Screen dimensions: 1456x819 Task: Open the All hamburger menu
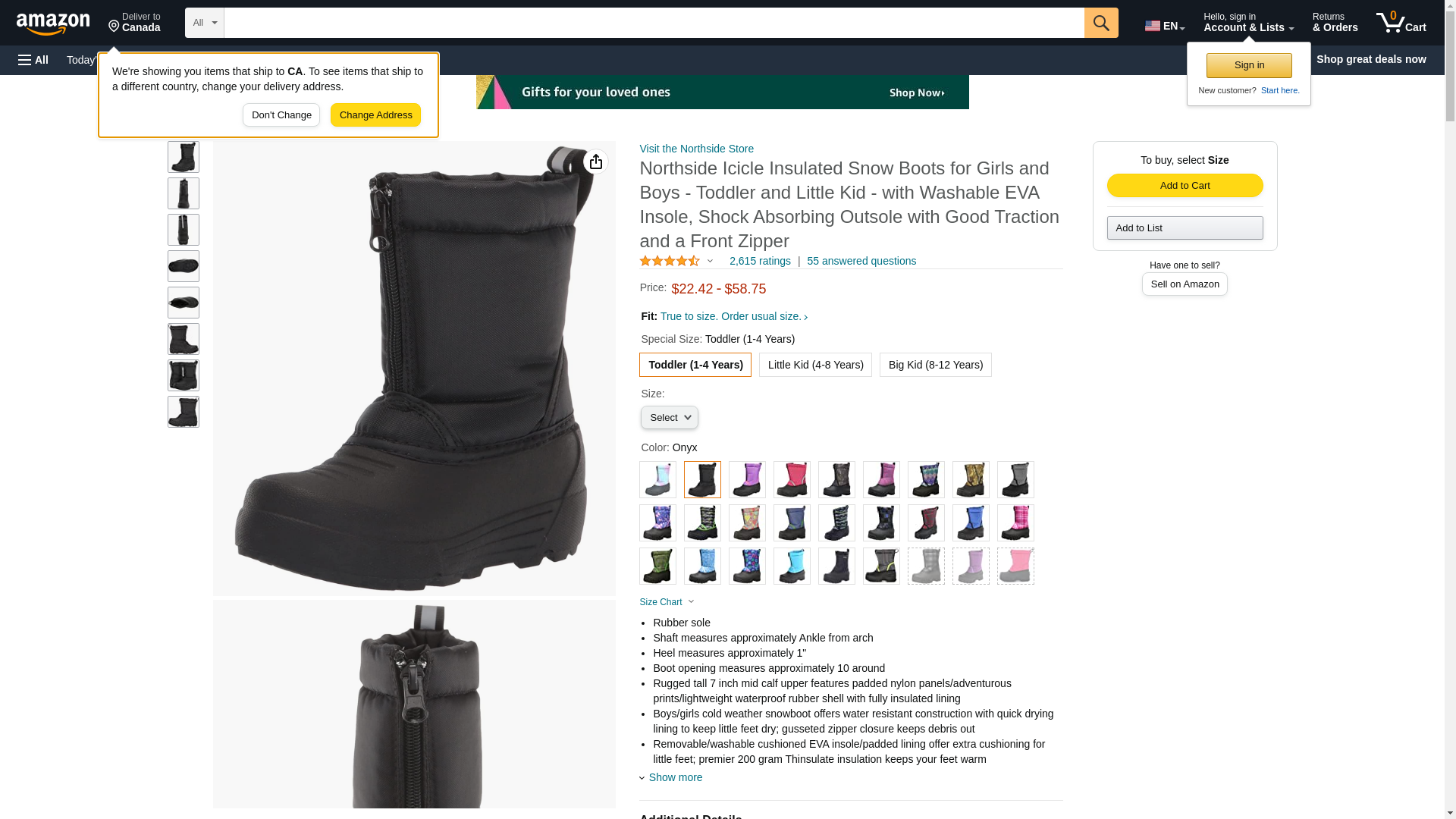click(x=33, y=60)
